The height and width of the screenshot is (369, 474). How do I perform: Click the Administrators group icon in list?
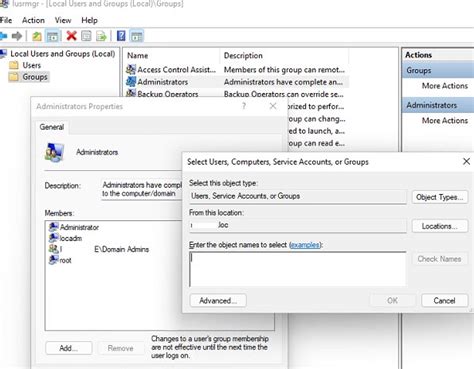131,82
